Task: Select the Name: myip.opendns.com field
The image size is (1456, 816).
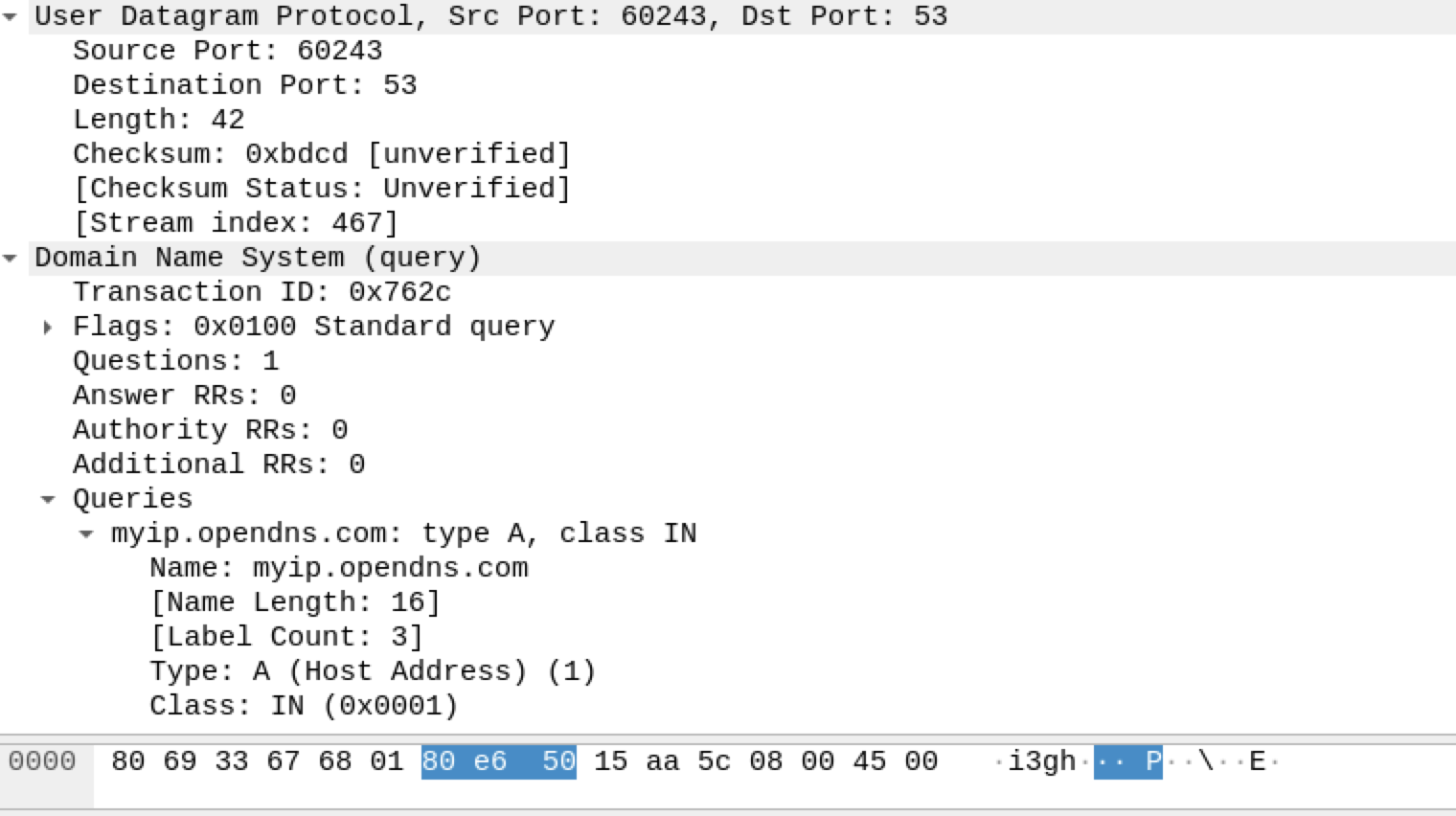Action: click(339, 568)
